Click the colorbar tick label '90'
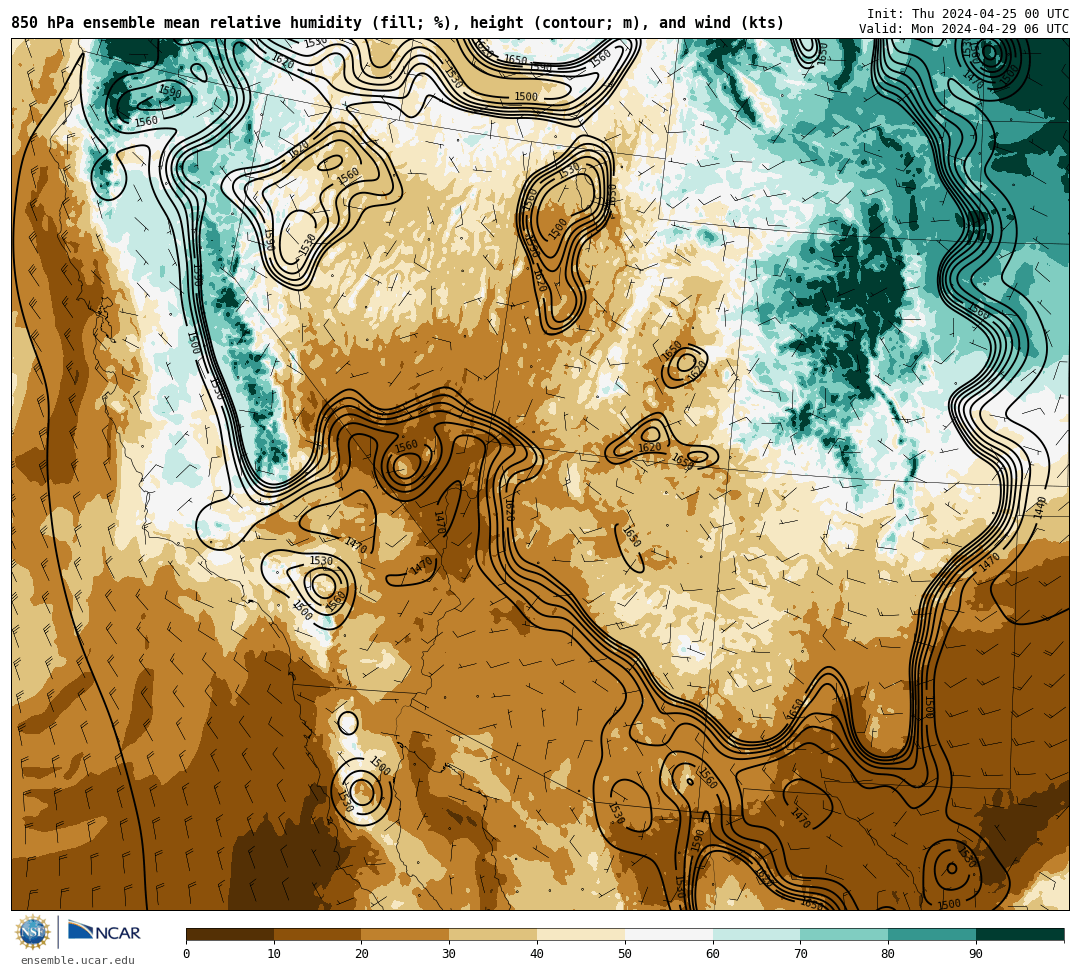1080x973 pixels. coord(976,954)
